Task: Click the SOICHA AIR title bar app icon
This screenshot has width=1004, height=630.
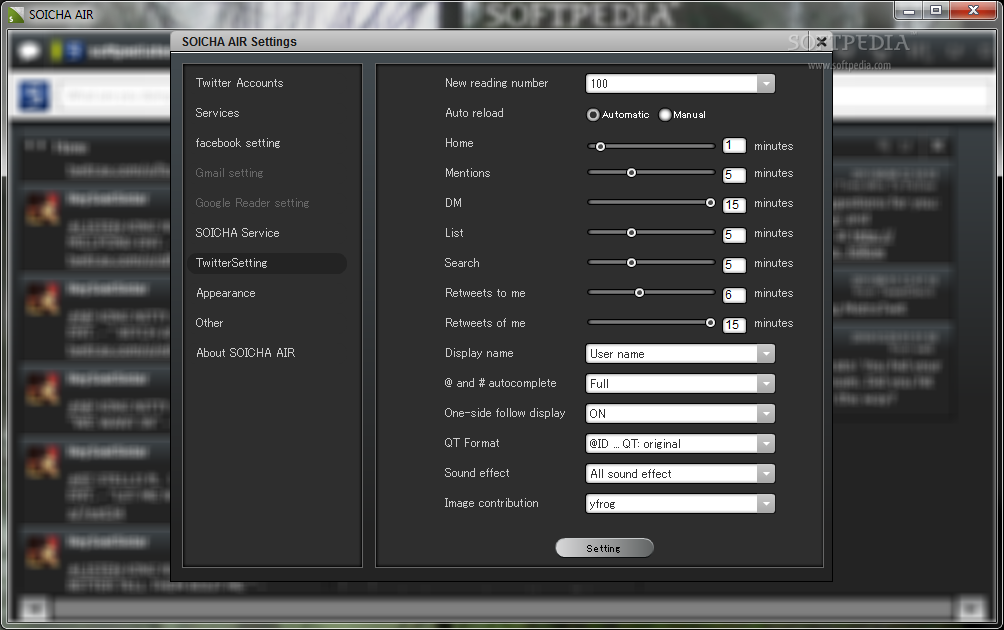Action: pyautogui.click(x=16, y=14)
